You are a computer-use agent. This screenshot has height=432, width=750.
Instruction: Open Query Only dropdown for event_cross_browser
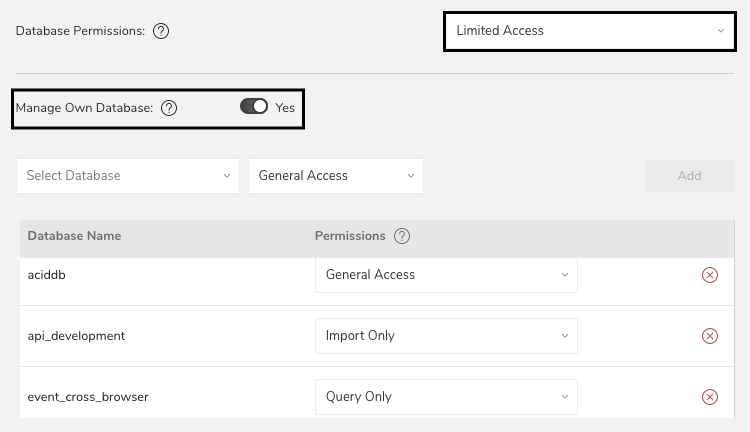coord(446,397)
